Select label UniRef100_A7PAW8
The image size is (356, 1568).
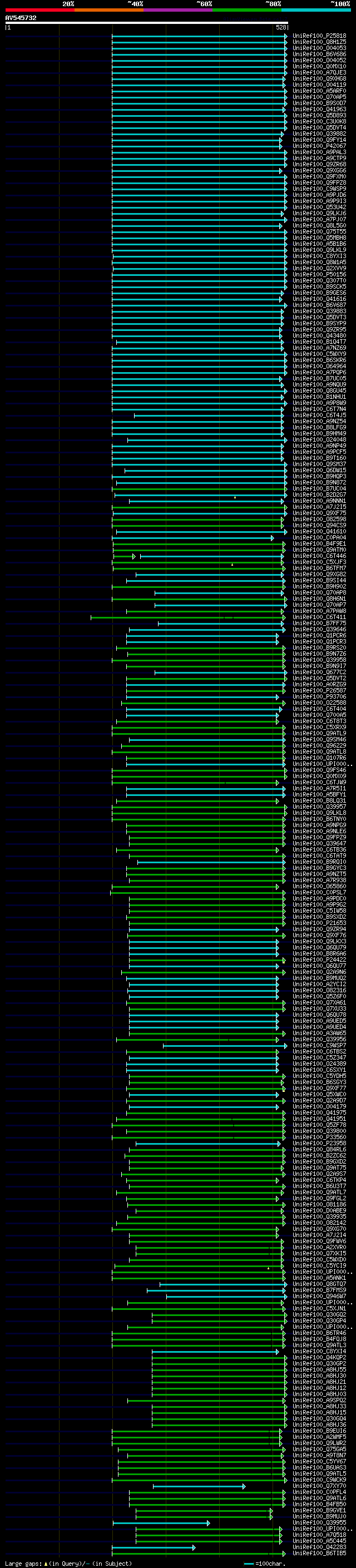[x=319, y=611]
